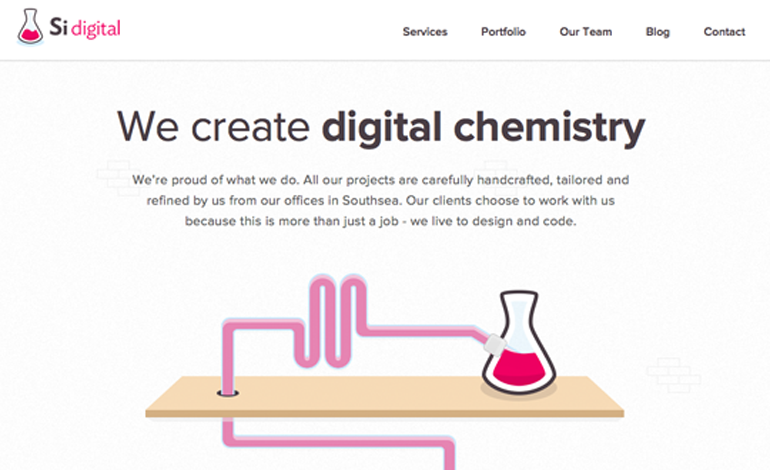Click the 'We create digital chemistry' headline
Image resolution: width=770 pixels, height=470 pixels.
(x=381, y=128)
